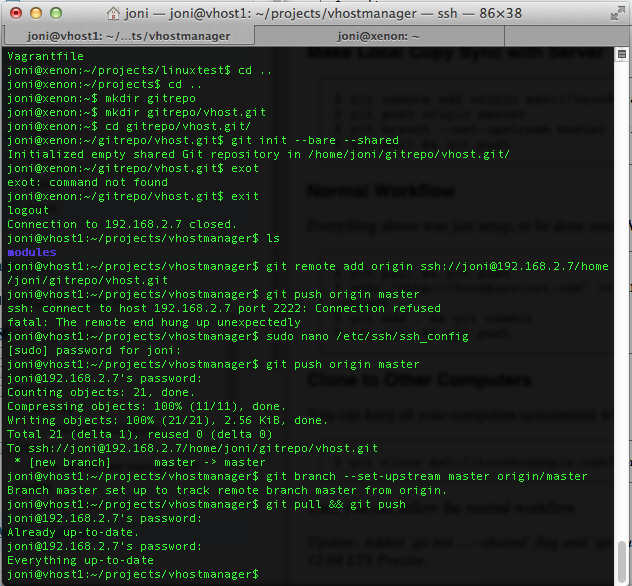Screen dimensions: 632x586
Task: Click the 'Vagrantfile' output line
Action: [46, 56]
